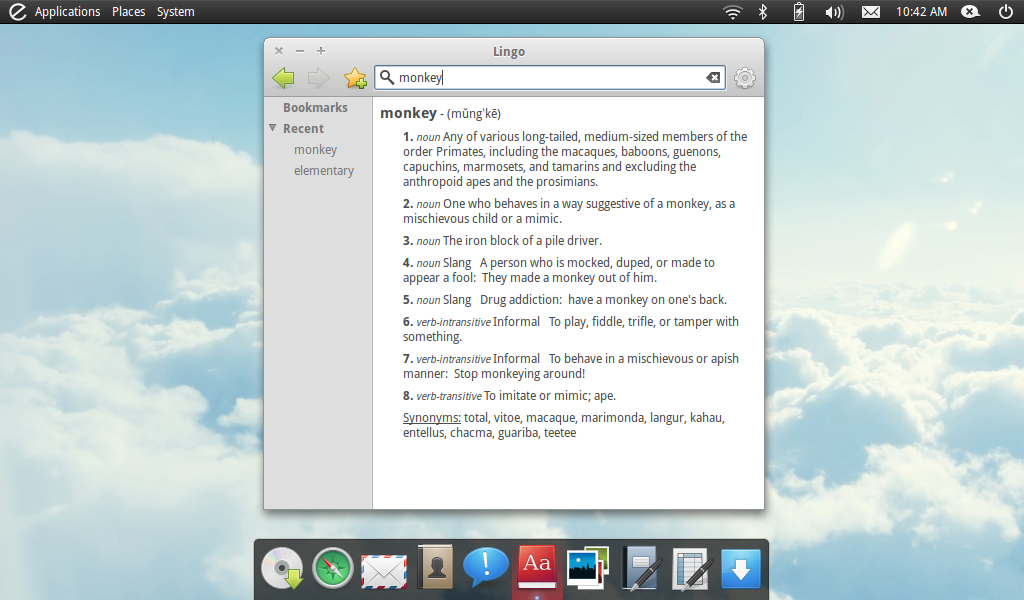1024x600 pixels.
Task: Open the System menu
Action: [175, 12]
